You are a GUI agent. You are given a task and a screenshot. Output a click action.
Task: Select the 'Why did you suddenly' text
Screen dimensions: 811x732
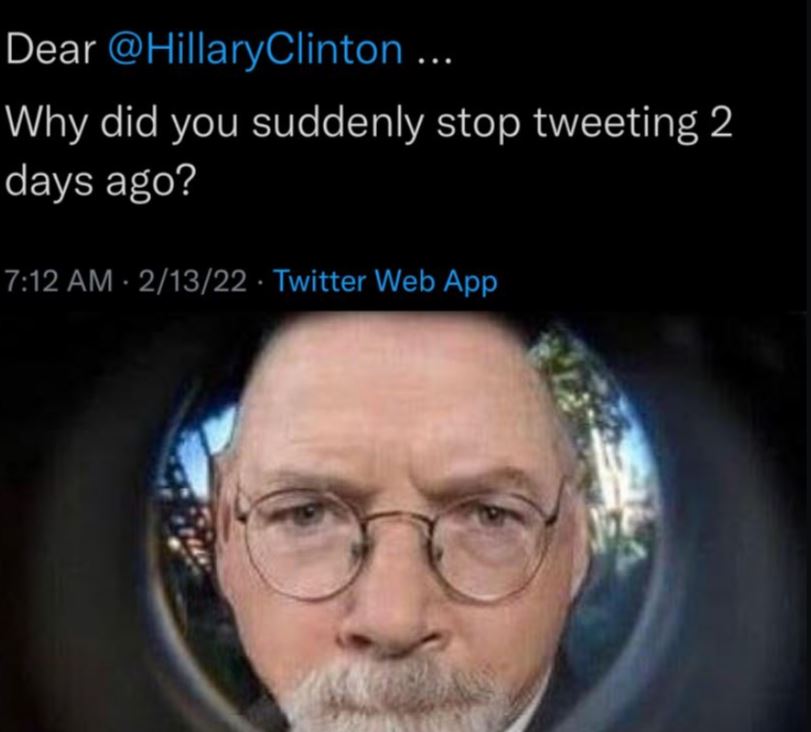pos(214,124)
